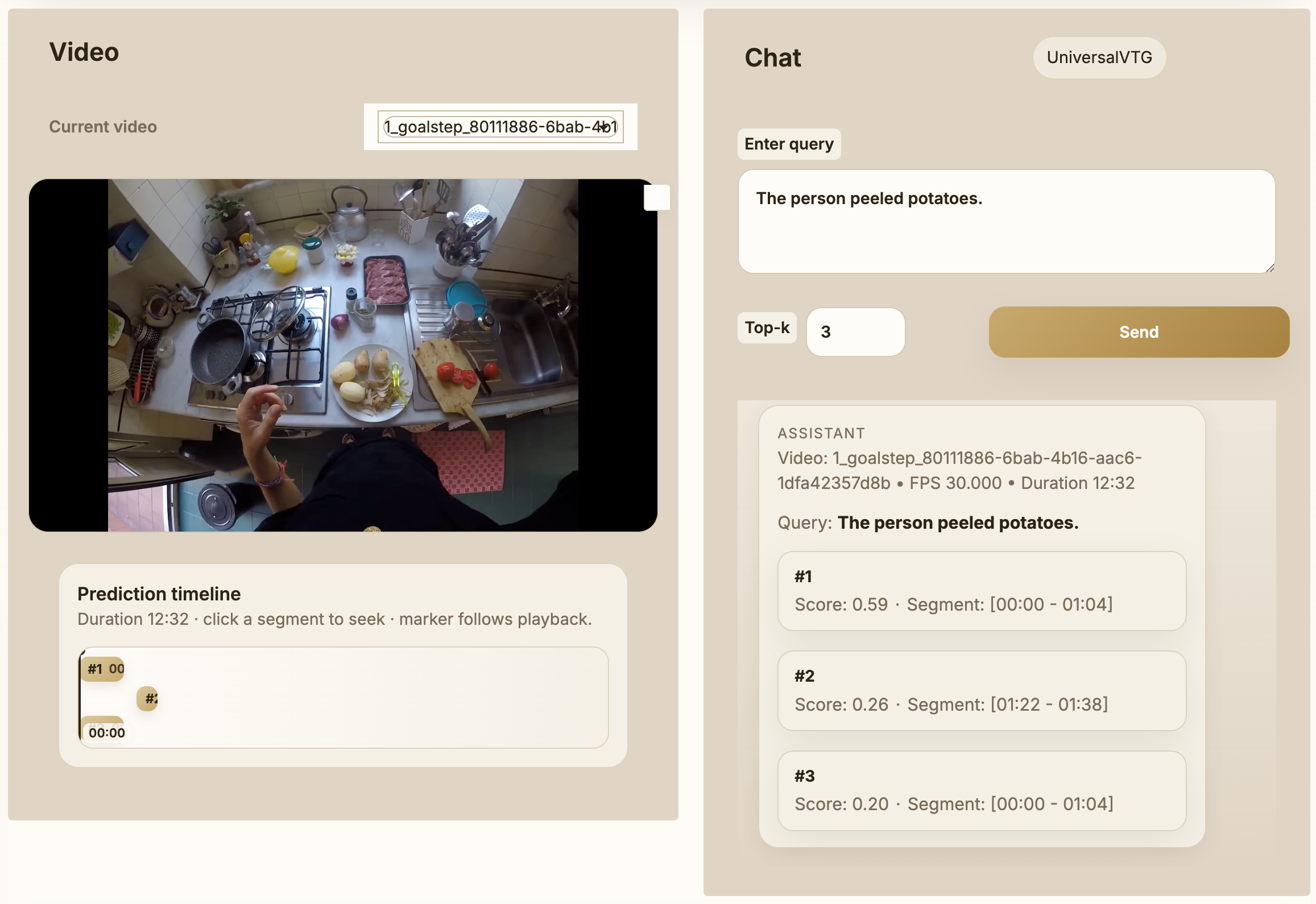Click the kitchen video to toggle playback

click(x=344, y=355)
